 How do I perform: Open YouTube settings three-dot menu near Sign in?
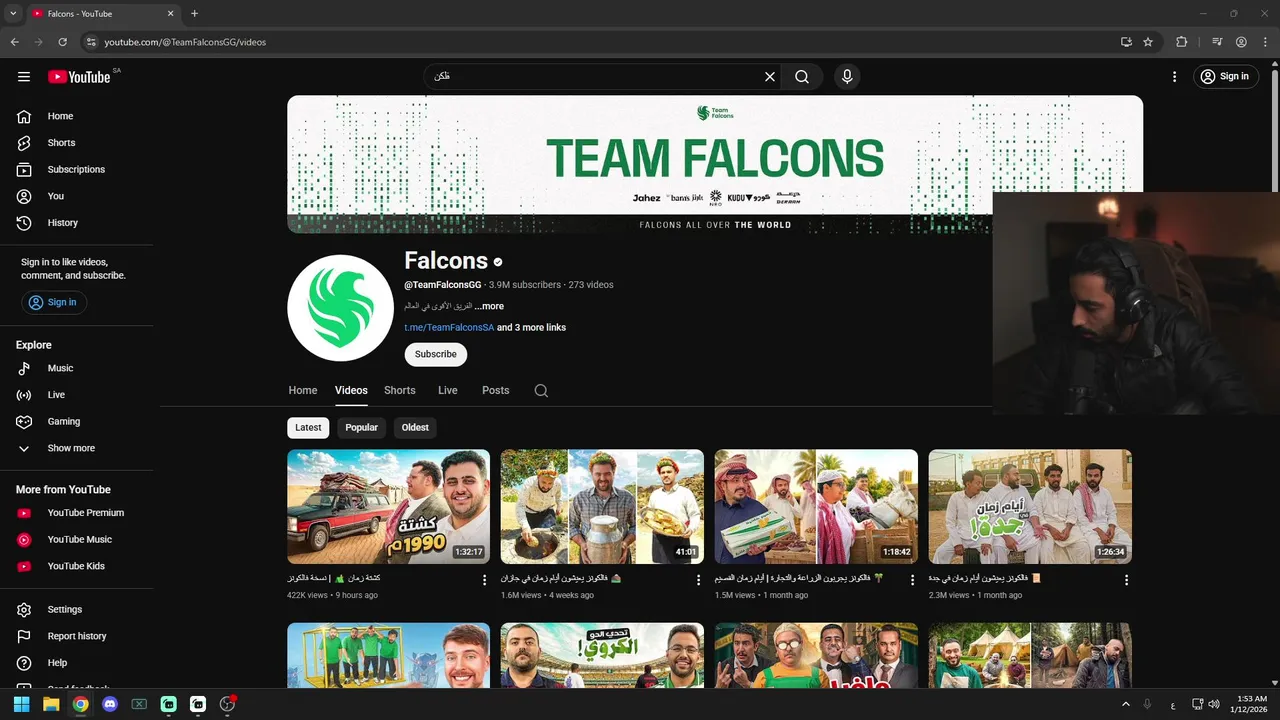click(x=1175, y=77)
